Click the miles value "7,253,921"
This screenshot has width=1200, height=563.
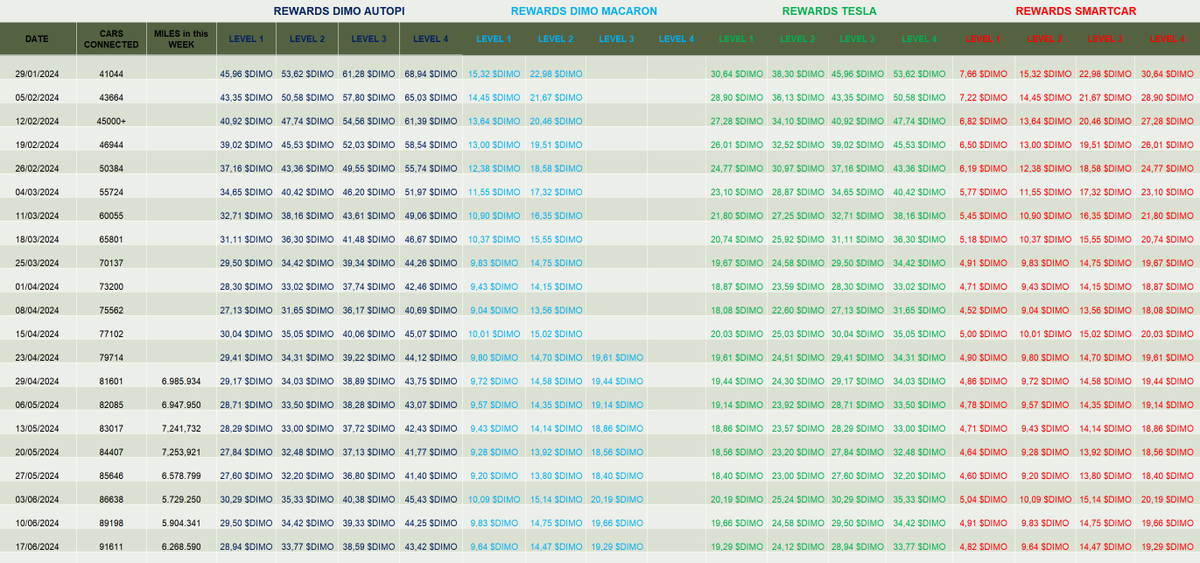click(181, 452)
